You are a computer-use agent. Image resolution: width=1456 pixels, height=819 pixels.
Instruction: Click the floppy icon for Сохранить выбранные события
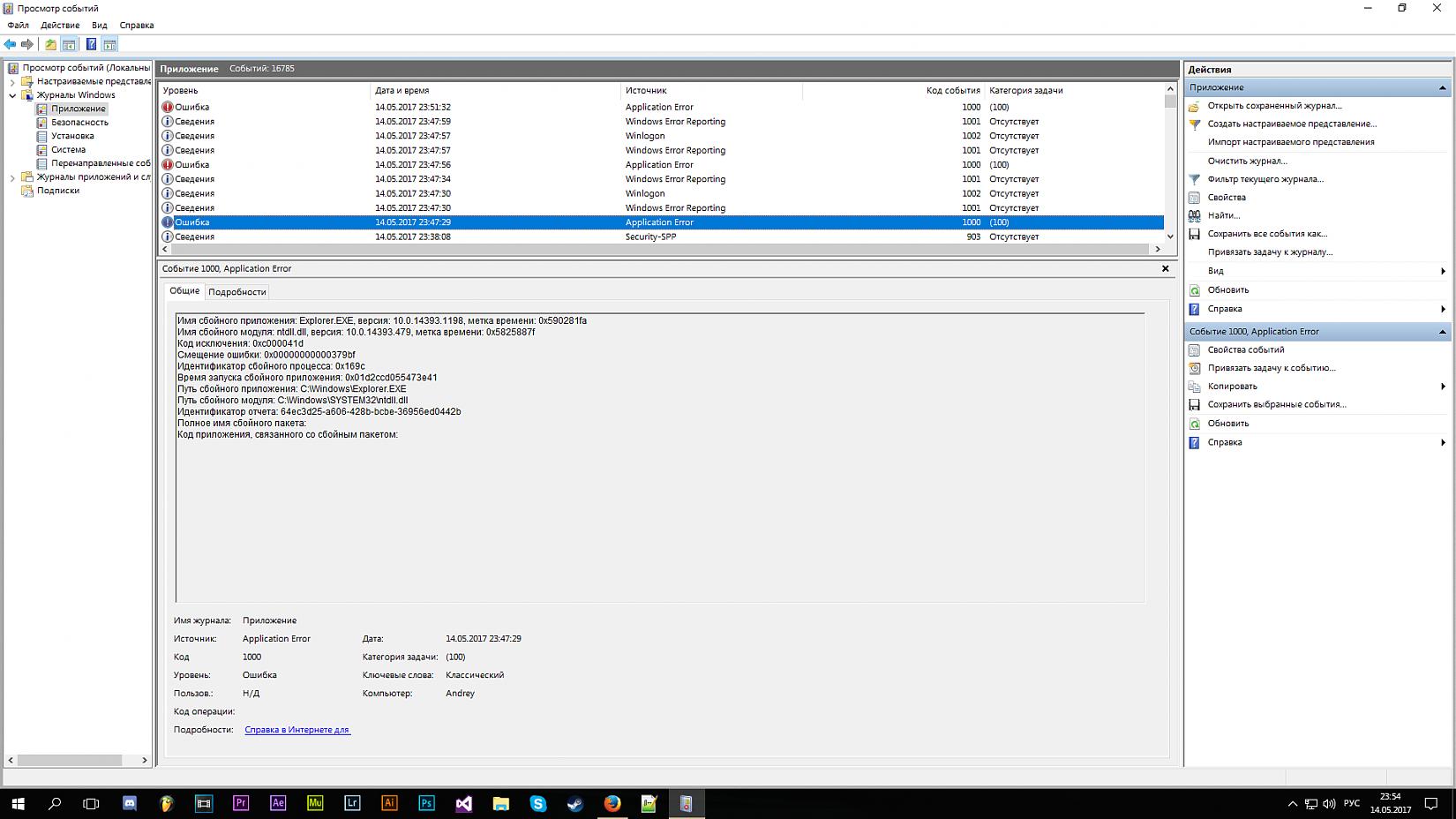(1195, 404)
